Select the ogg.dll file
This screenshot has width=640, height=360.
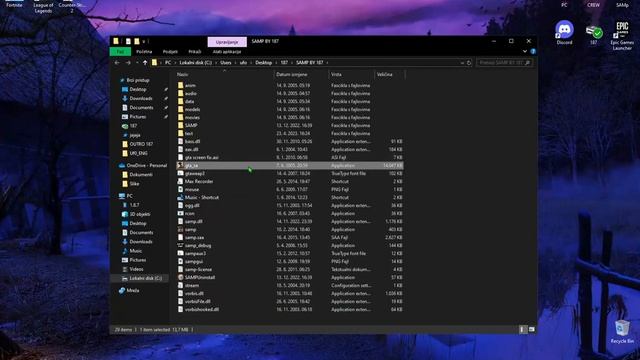point(290,205)
